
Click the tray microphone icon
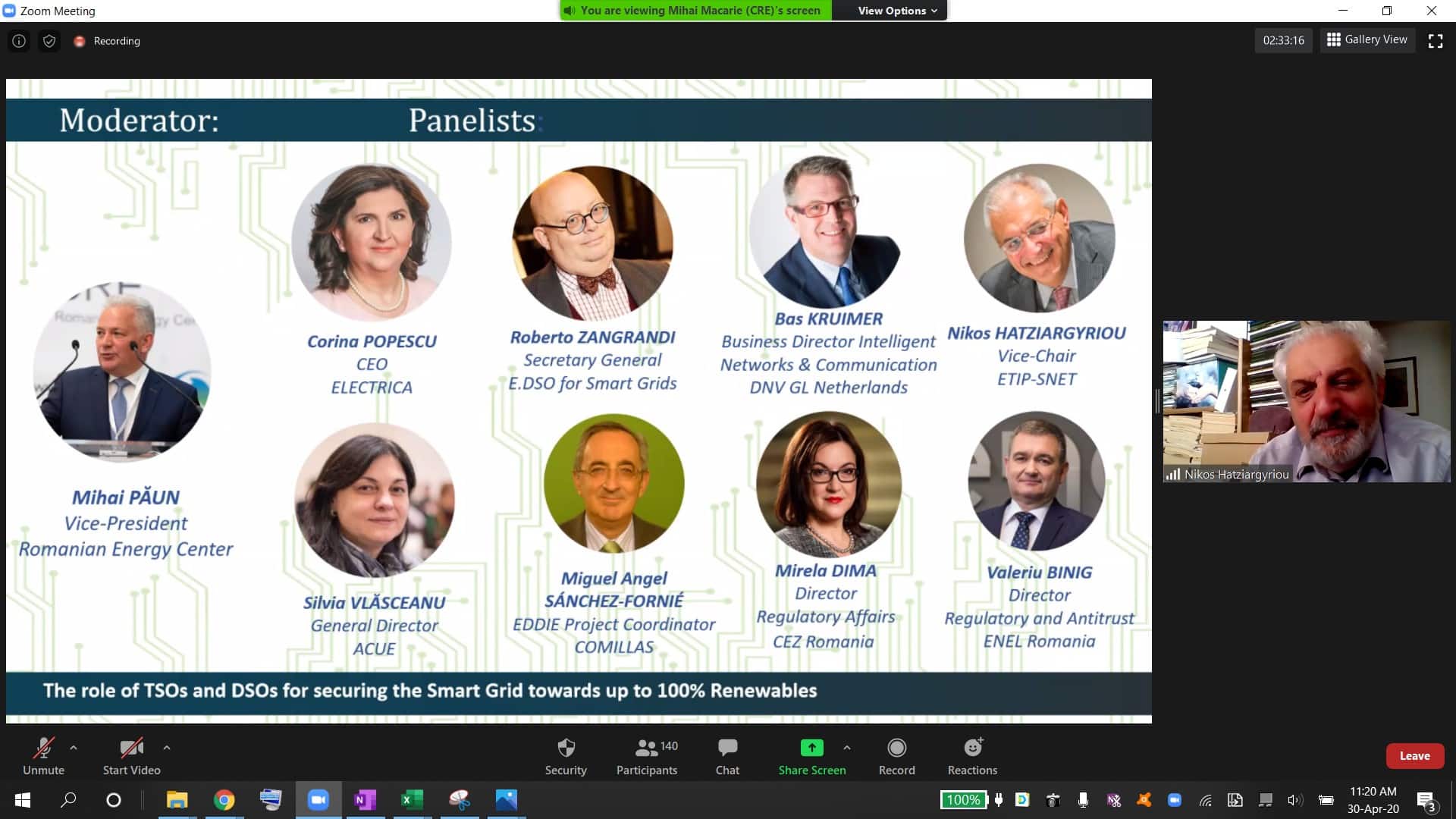coord(1083,800)
